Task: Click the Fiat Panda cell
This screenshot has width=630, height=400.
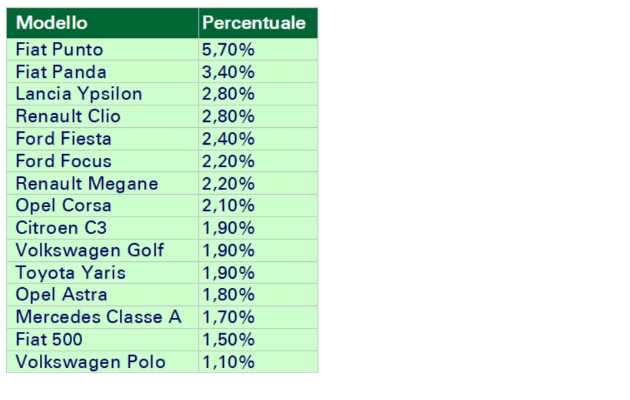Action: click(101, 72)
